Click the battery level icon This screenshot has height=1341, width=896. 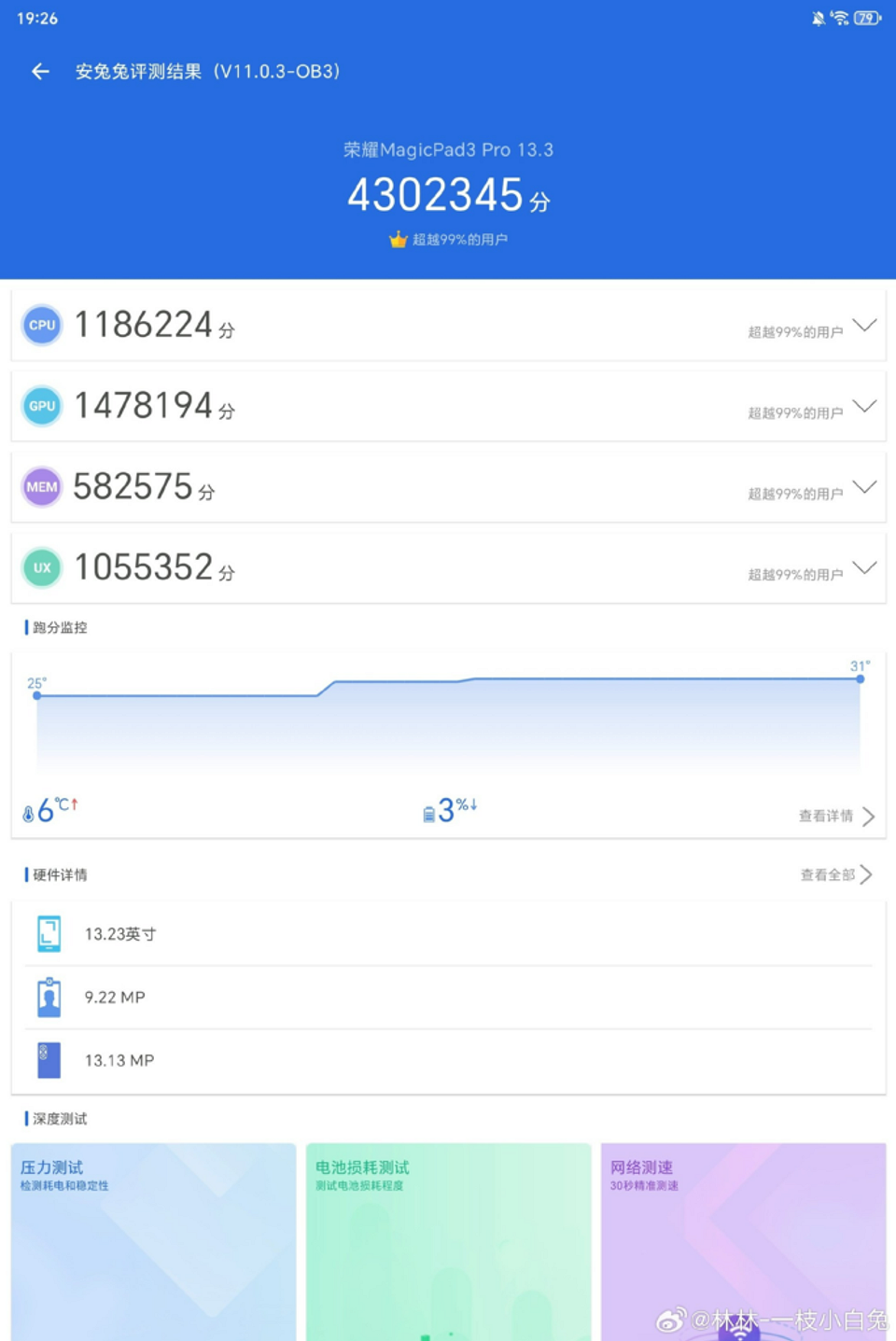[427, 810]
